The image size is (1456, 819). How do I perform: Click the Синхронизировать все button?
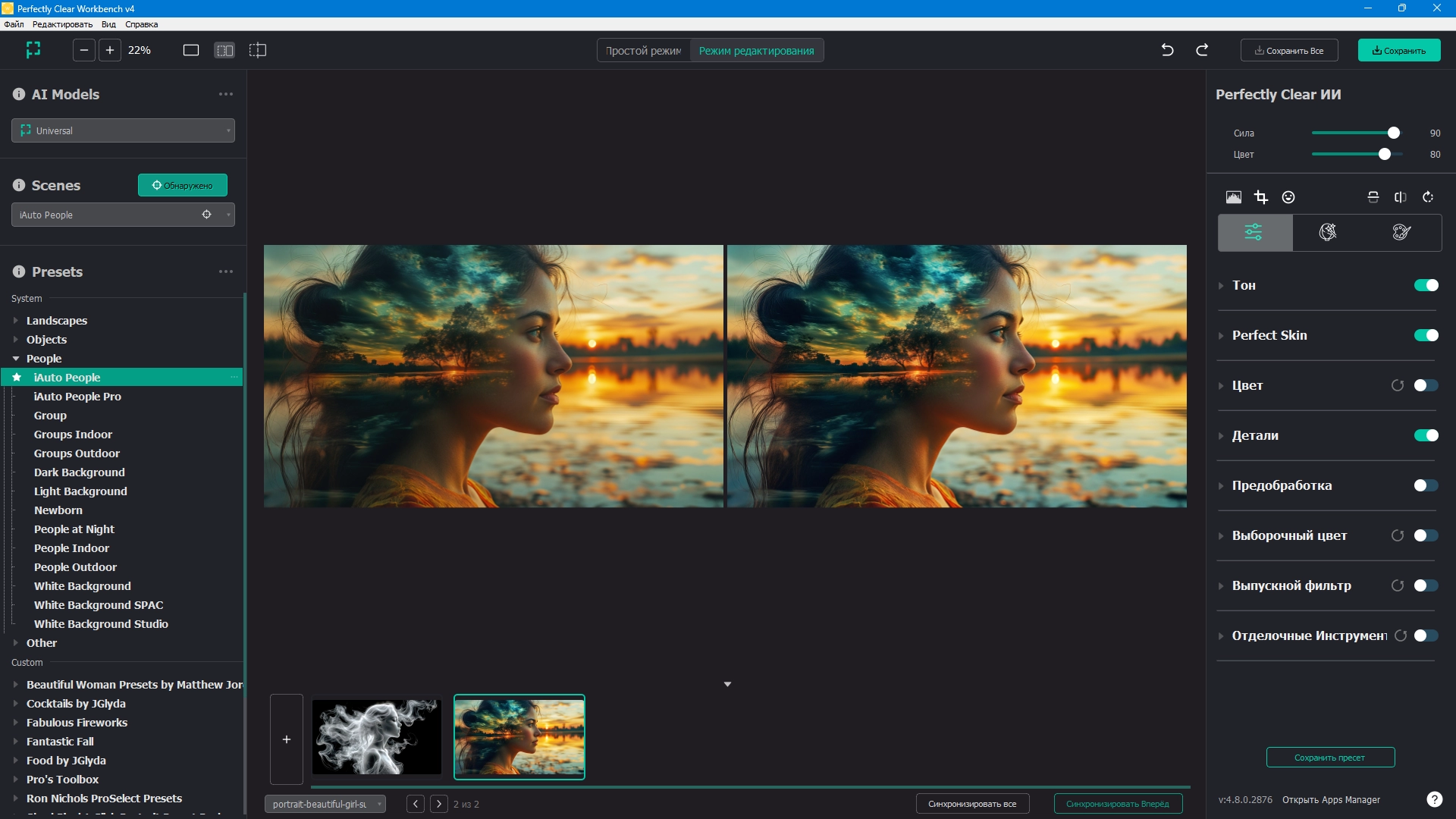tap(971, 804)
